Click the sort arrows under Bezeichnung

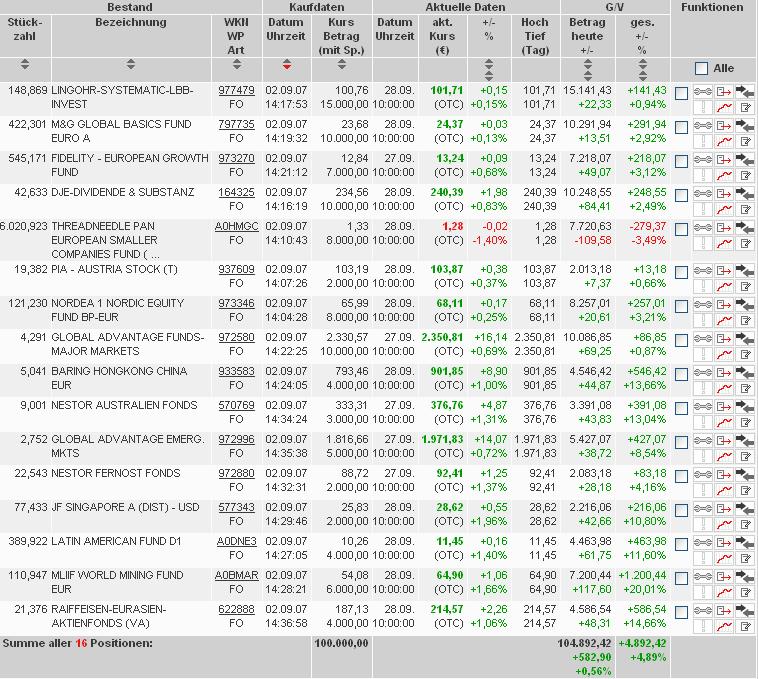tap(131, 64)
